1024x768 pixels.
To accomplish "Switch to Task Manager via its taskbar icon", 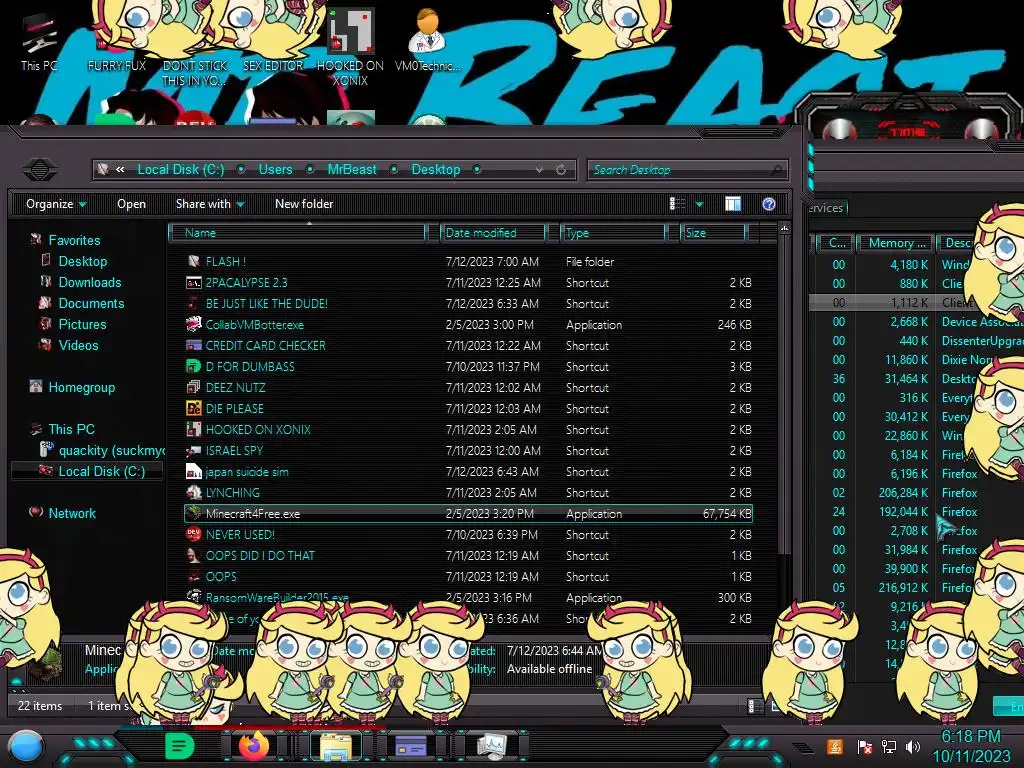I will 494,746.
